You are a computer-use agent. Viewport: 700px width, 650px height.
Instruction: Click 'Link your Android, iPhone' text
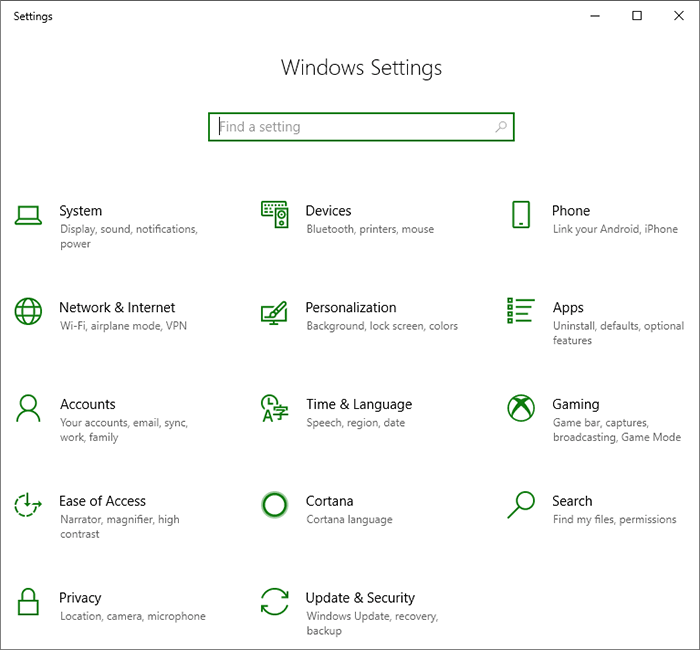[x=615, y=229]
